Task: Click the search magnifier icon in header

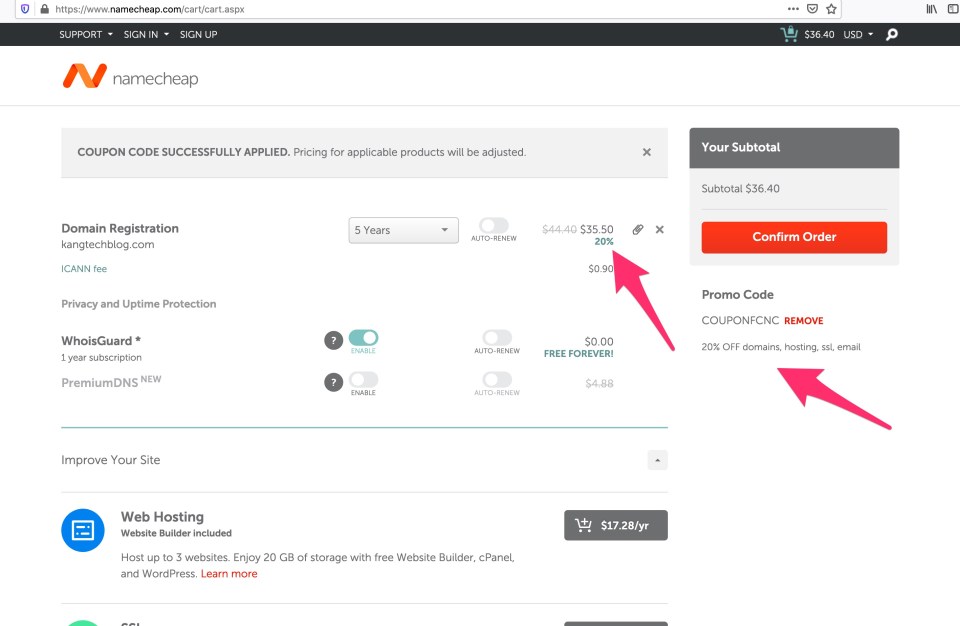Action: click(x=892, y=35)
